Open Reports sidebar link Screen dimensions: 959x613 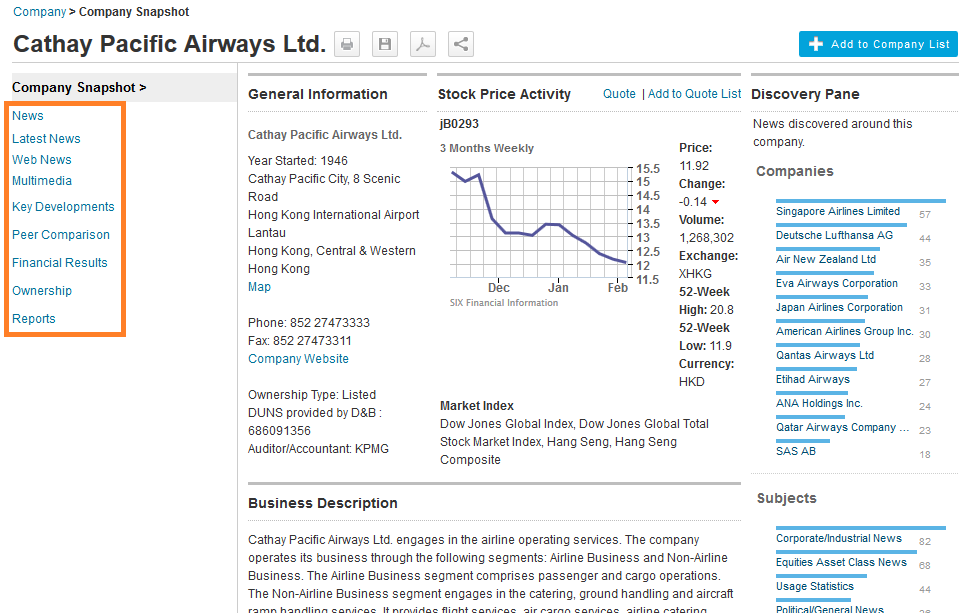point(34,319)
